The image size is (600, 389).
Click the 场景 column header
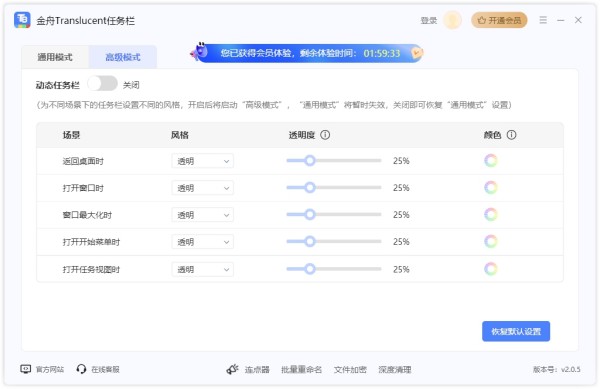[x=71, y=135]
